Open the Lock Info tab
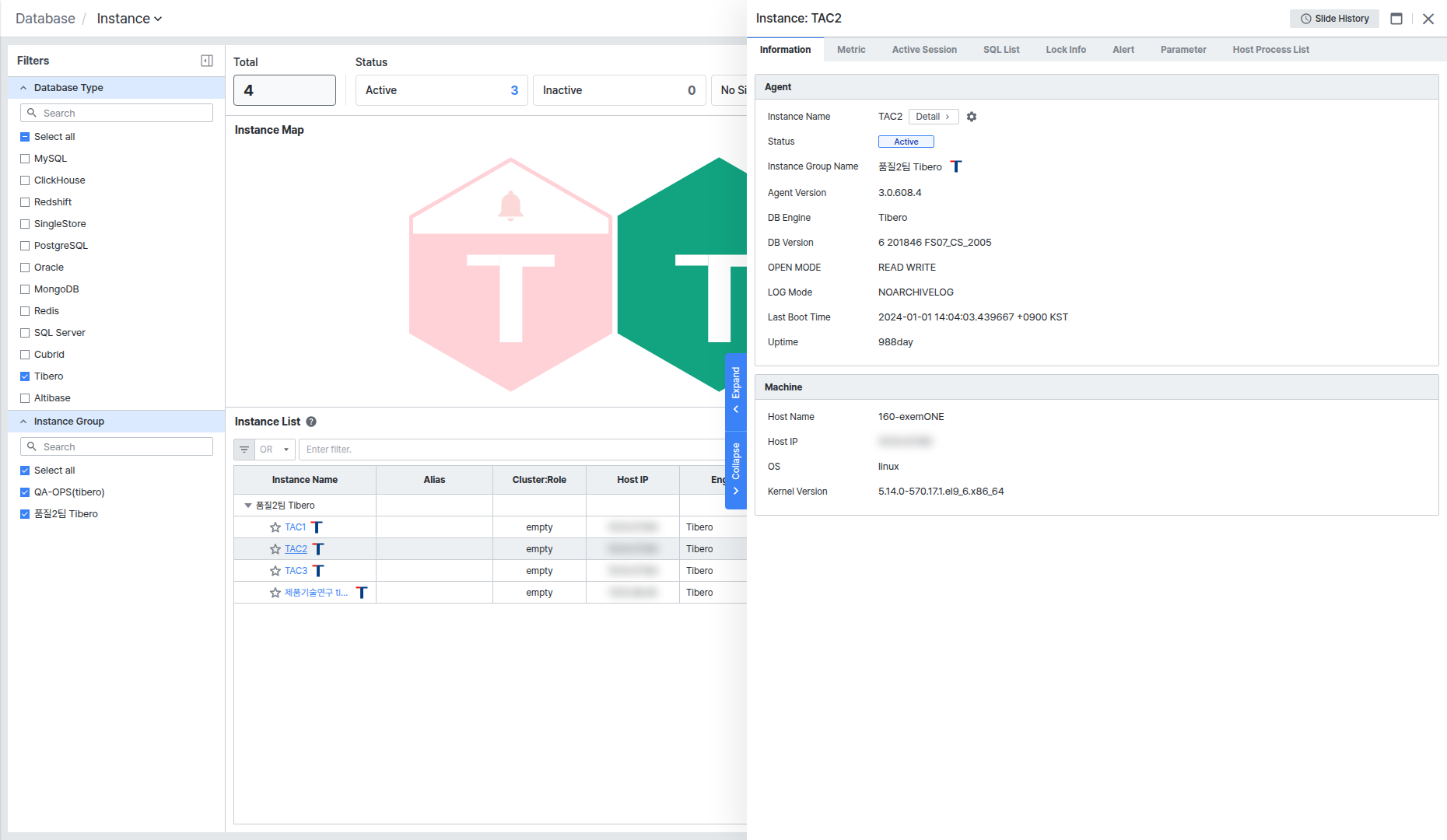 (x=1066, y=50)
